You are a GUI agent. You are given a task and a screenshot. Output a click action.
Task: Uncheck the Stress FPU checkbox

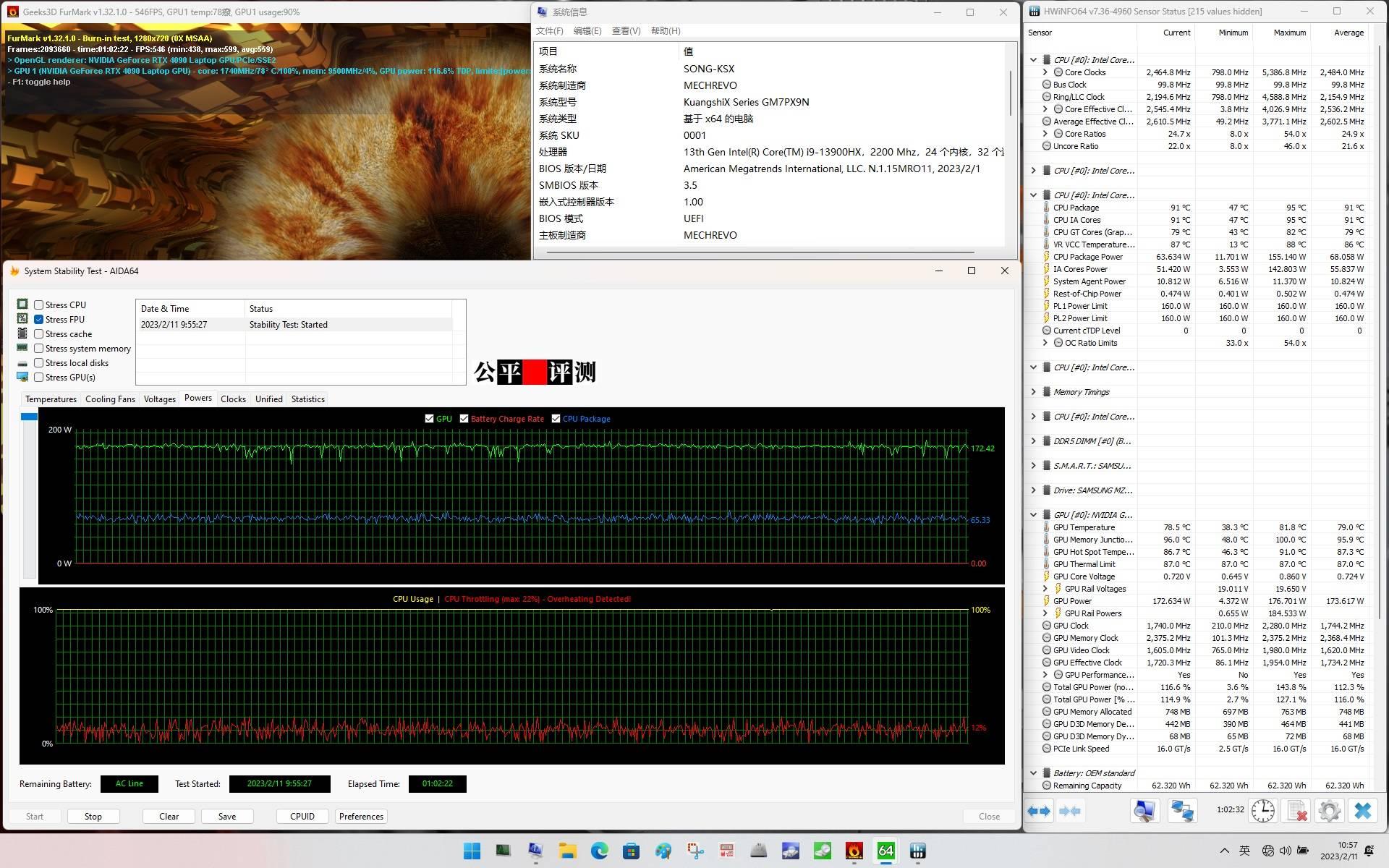39,320
